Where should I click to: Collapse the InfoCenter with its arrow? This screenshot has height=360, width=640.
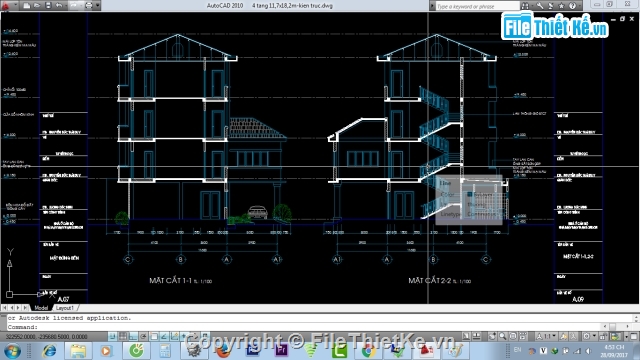432,6
